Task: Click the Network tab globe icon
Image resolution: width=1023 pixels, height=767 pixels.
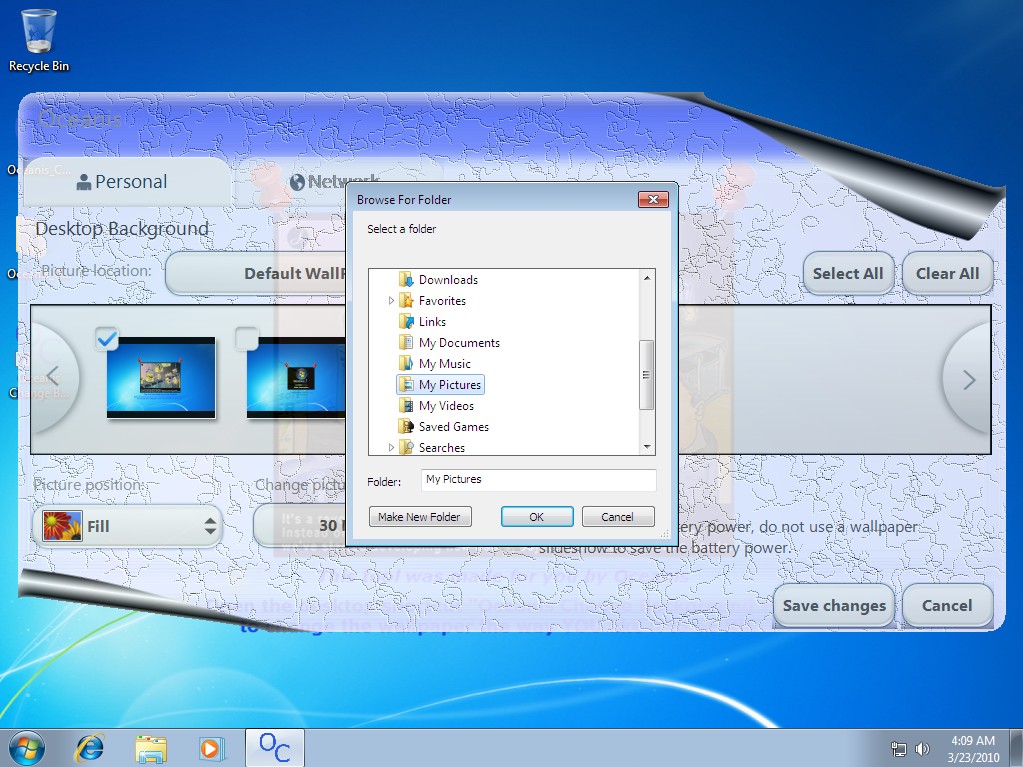Action: [298, 182]
